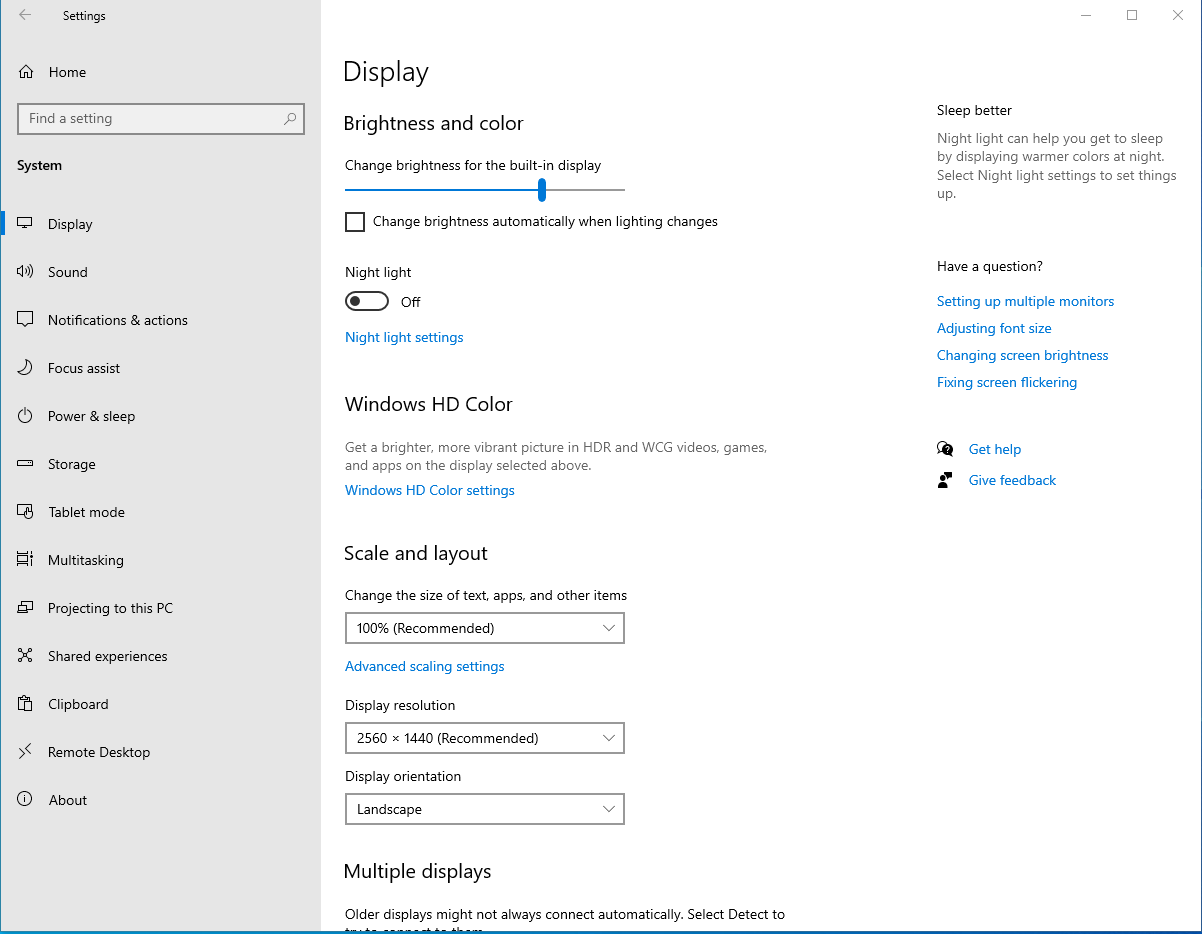Click the Give feedback link text
Image resolution: width=1202 pixels, height=934 pixels.
click(1012, 480)
